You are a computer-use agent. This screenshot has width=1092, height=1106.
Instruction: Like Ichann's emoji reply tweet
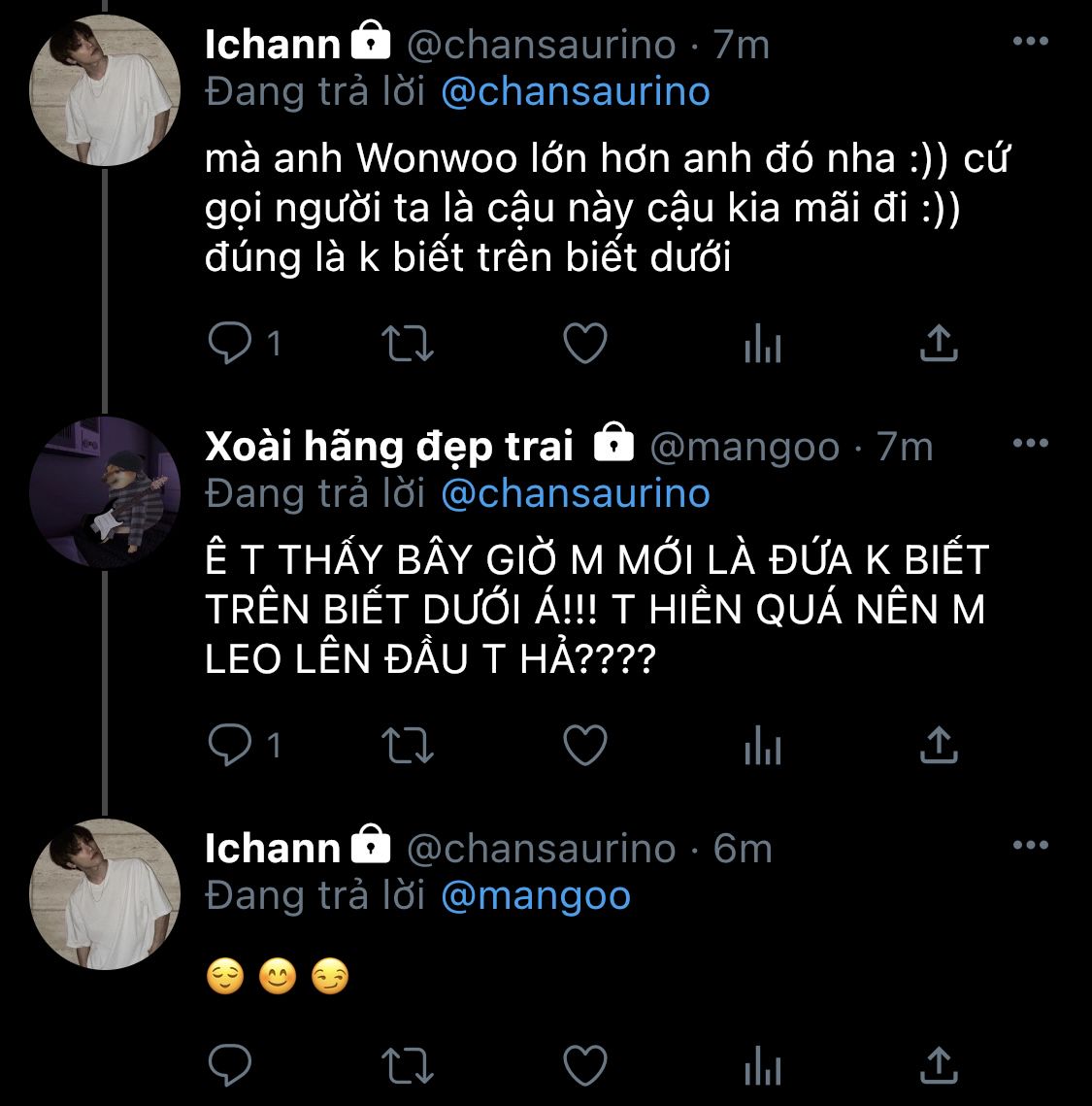(585, 1066)
